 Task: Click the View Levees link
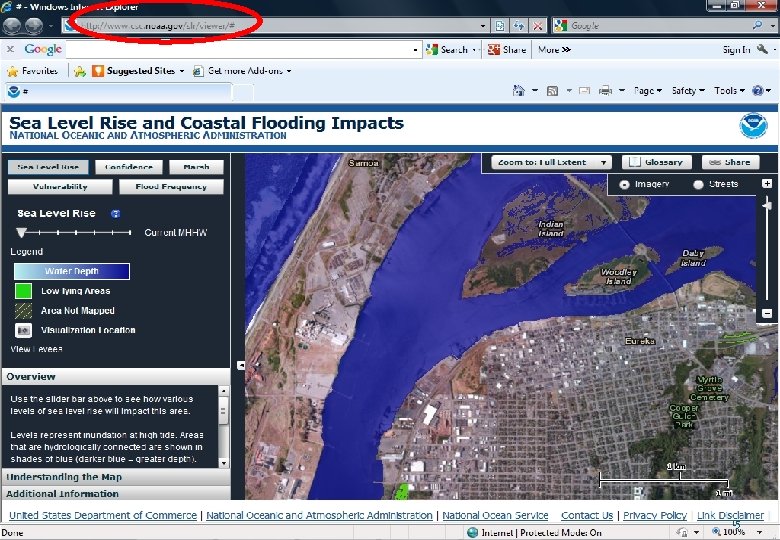36,349
